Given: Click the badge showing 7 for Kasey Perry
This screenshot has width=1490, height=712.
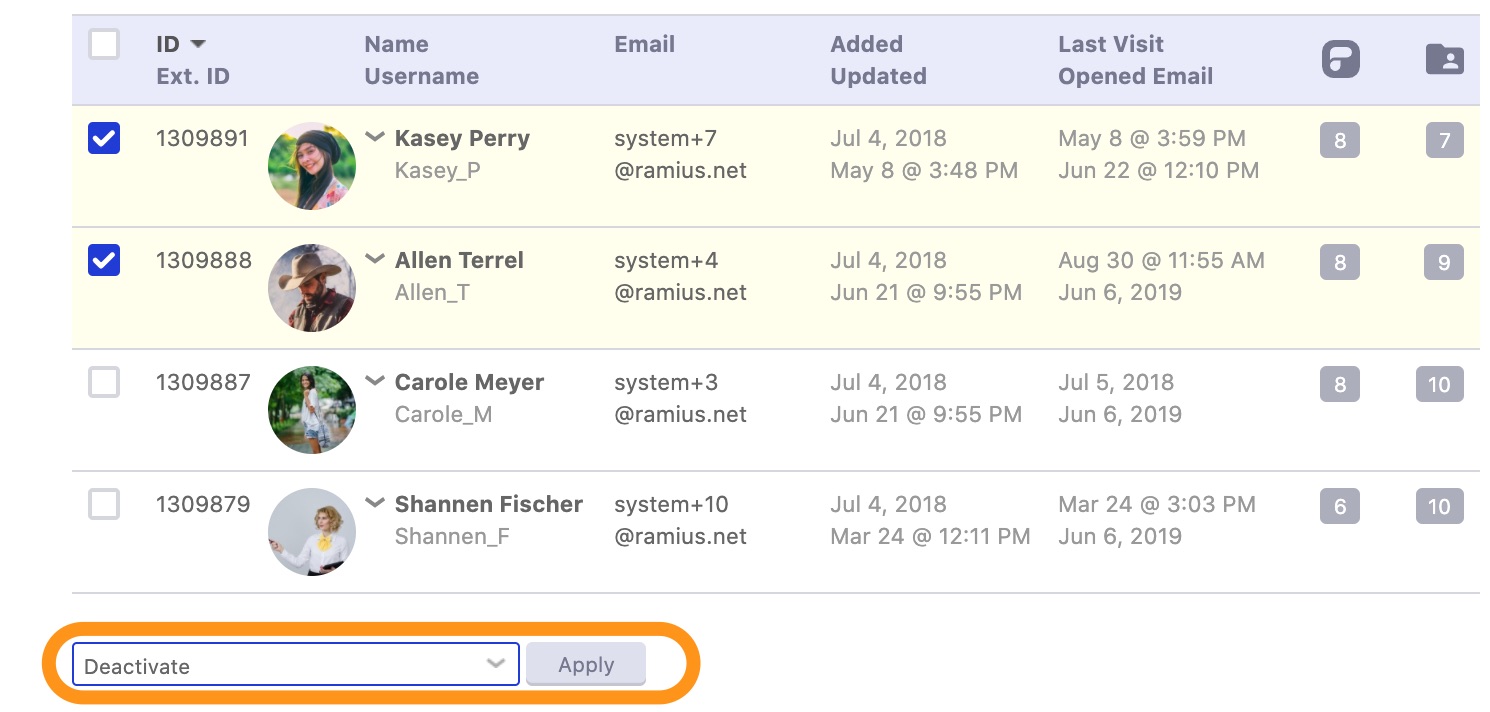Looking at the screenshot, I should [x=1444, y=141].
